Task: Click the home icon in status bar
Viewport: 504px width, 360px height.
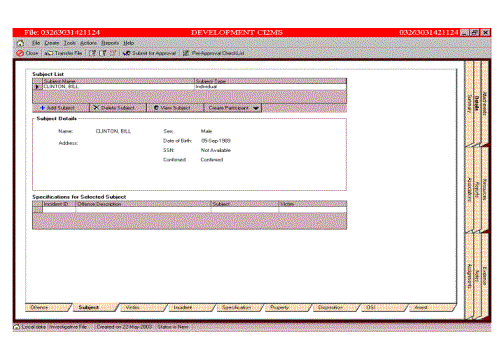Action: coord(17,327)
